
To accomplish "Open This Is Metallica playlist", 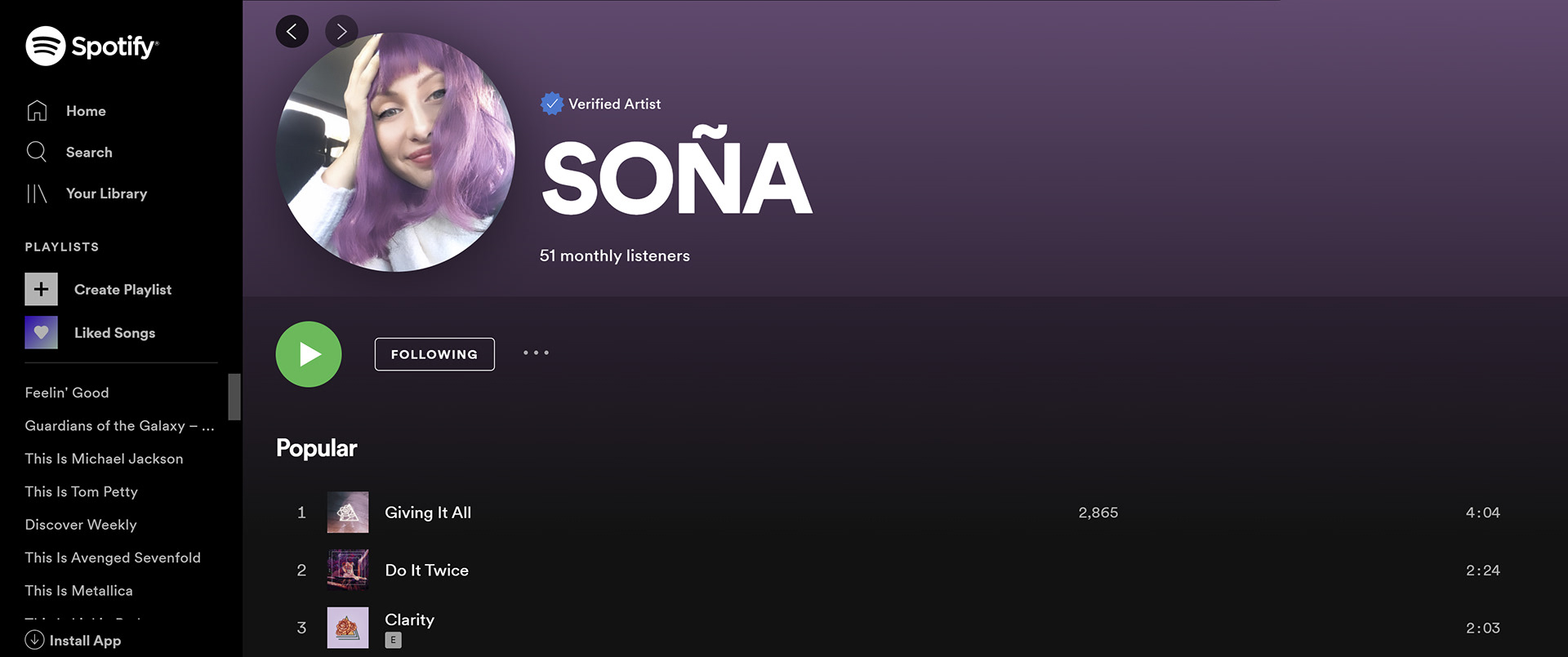I will click(78, 590).
